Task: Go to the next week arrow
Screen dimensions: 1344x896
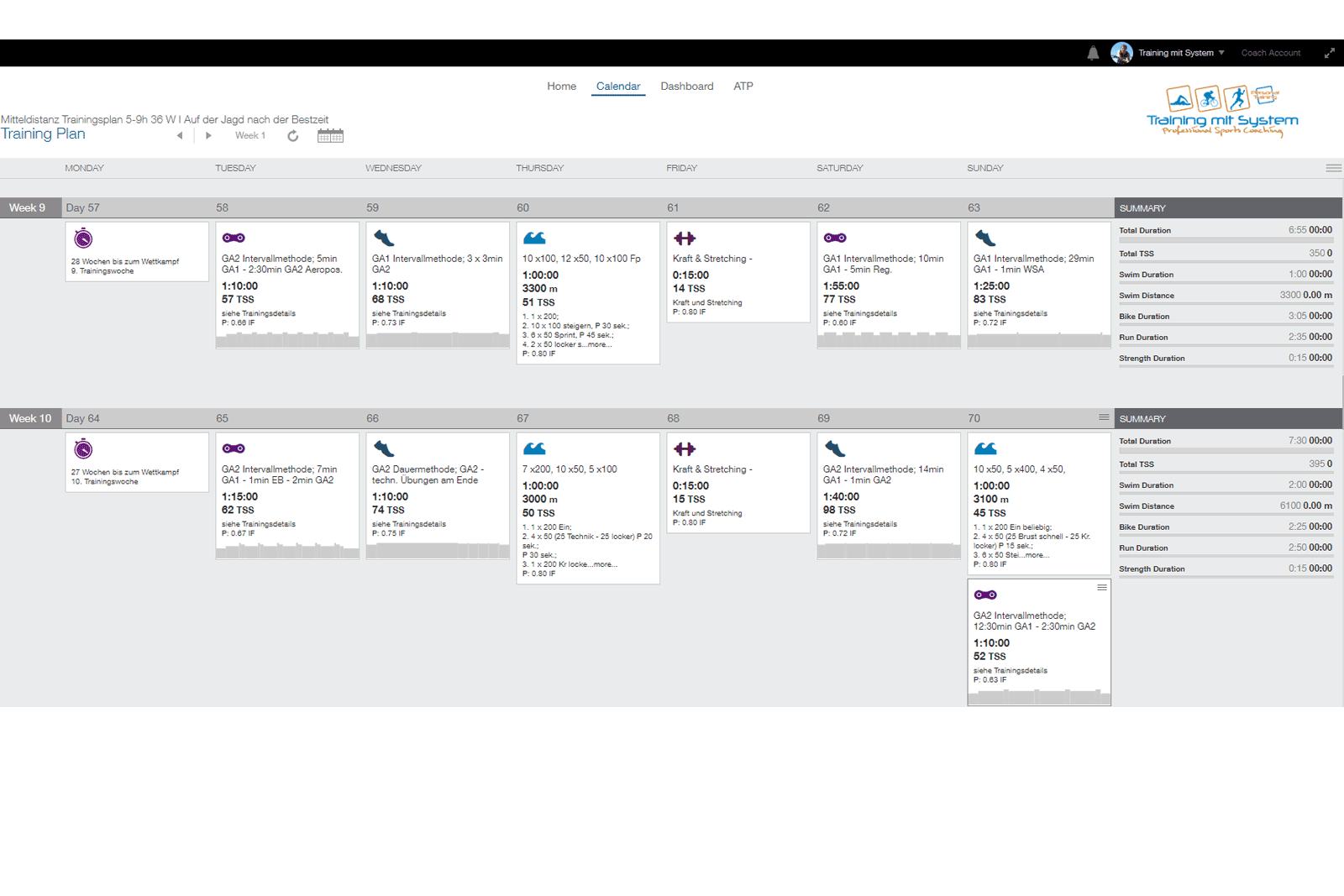Action: [208, 136]
